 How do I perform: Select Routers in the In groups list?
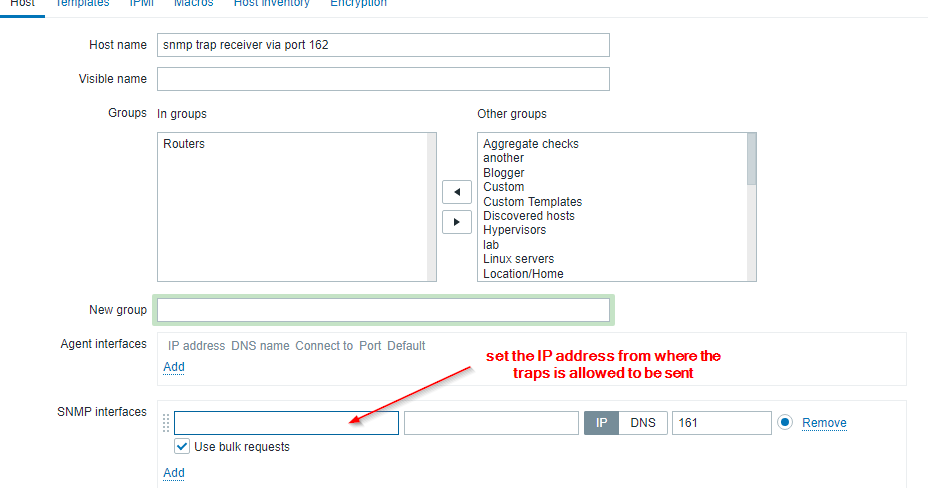pos(184,144)
